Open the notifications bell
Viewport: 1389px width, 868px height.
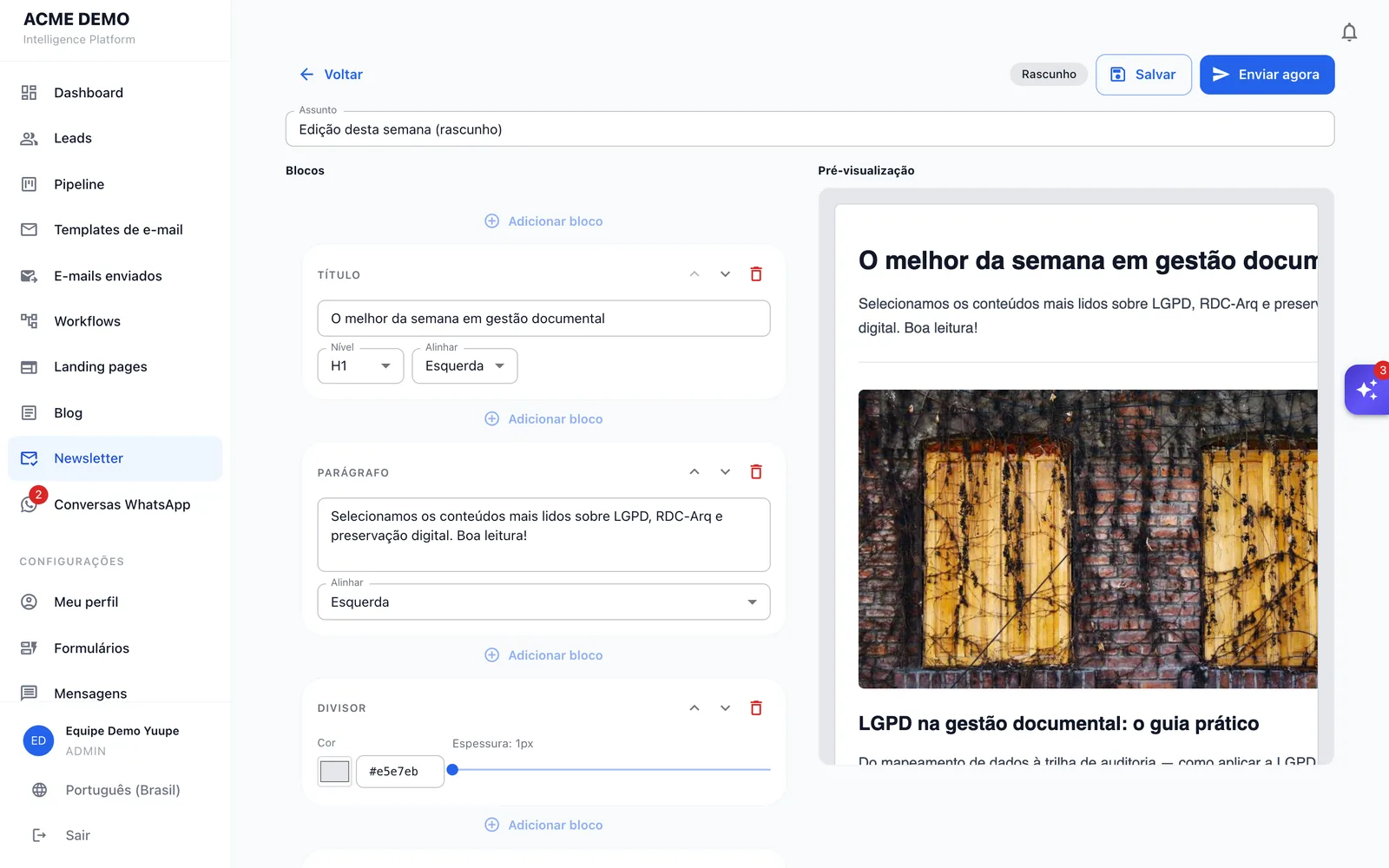click(1349, 33)
